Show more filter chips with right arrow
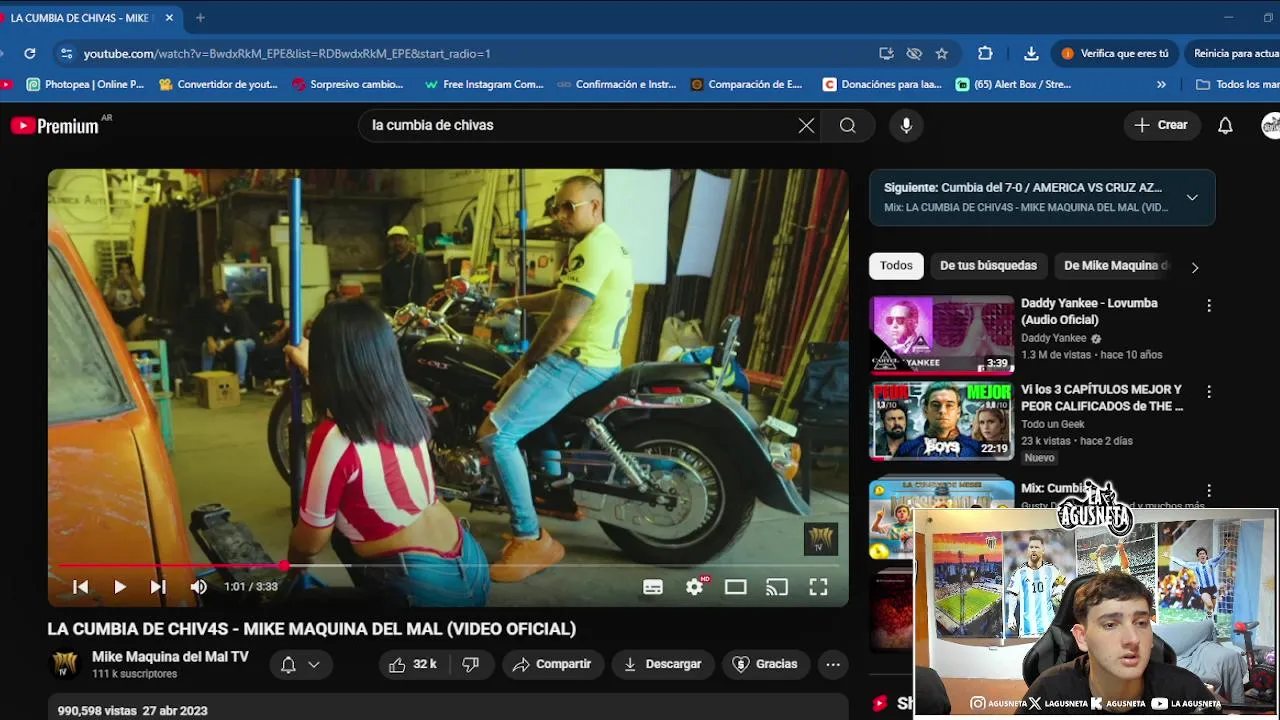 tap(1194, 267)
